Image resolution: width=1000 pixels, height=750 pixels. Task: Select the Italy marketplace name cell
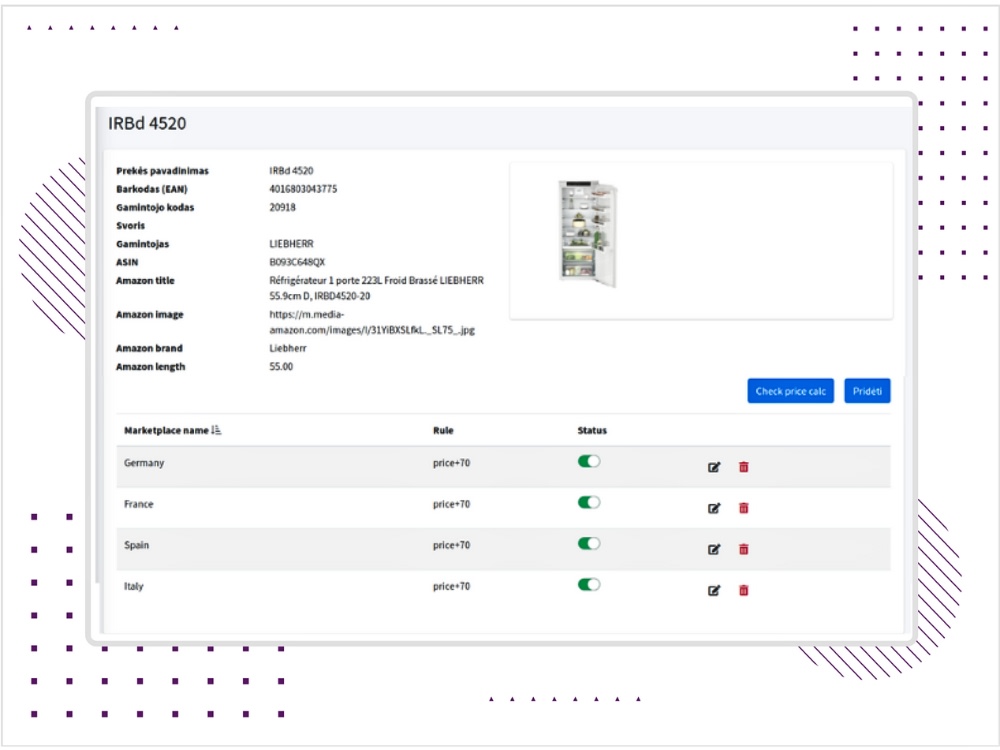tap(134, 586)
